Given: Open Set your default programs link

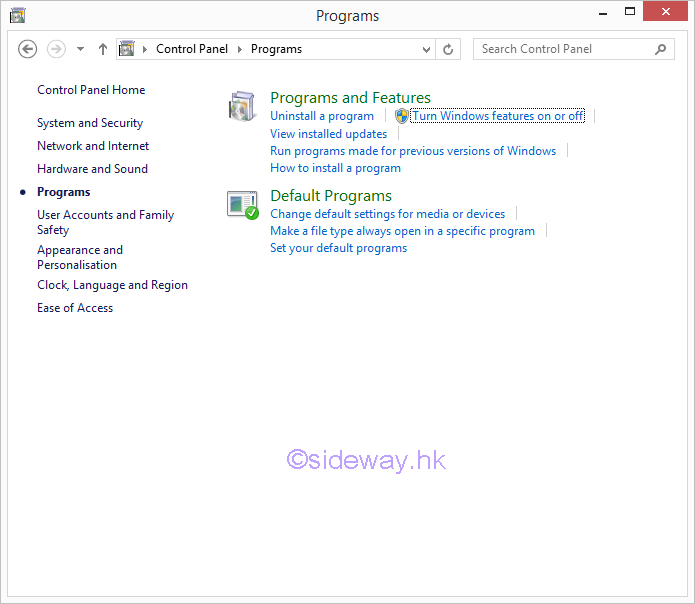Looking at the screenshot, I should [338, 248].
